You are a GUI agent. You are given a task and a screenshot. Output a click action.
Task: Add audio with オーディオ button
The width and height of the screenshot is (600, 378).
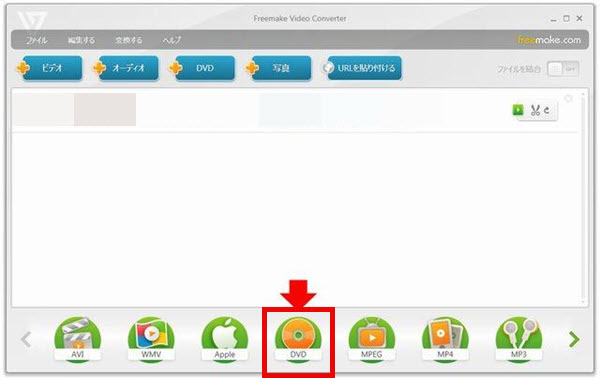[x=126, y=68]
